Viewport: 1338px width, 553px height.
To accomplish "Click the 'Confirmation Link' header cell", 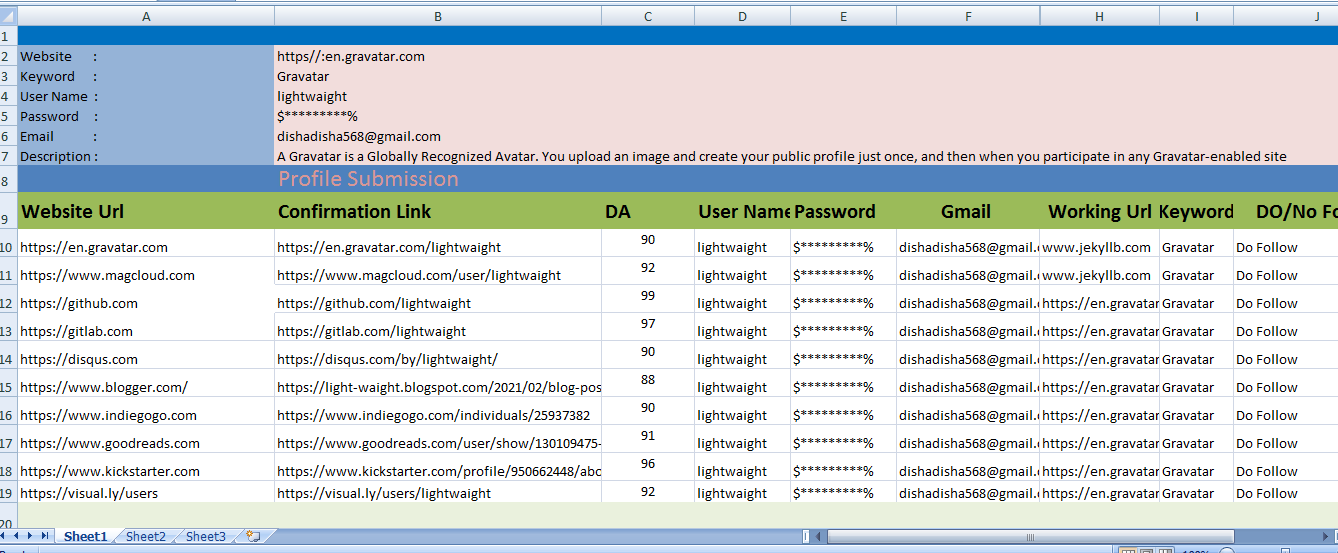I will tap(438, 211).
